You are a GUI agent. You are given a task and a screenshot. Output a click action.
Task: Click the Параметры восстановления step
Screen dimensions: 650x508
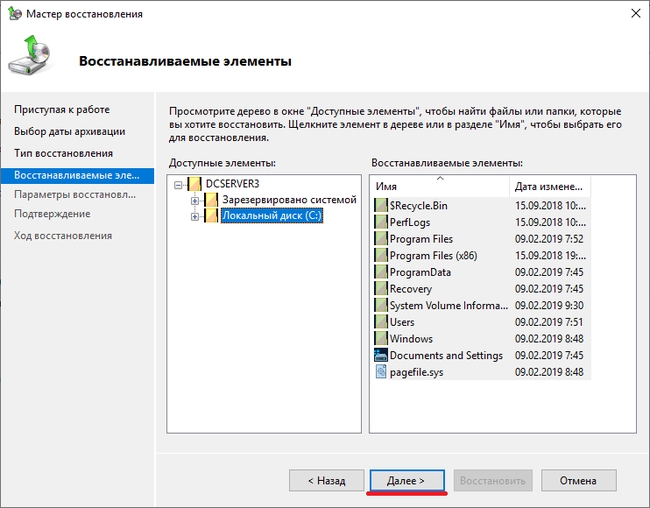coord(75,194)
